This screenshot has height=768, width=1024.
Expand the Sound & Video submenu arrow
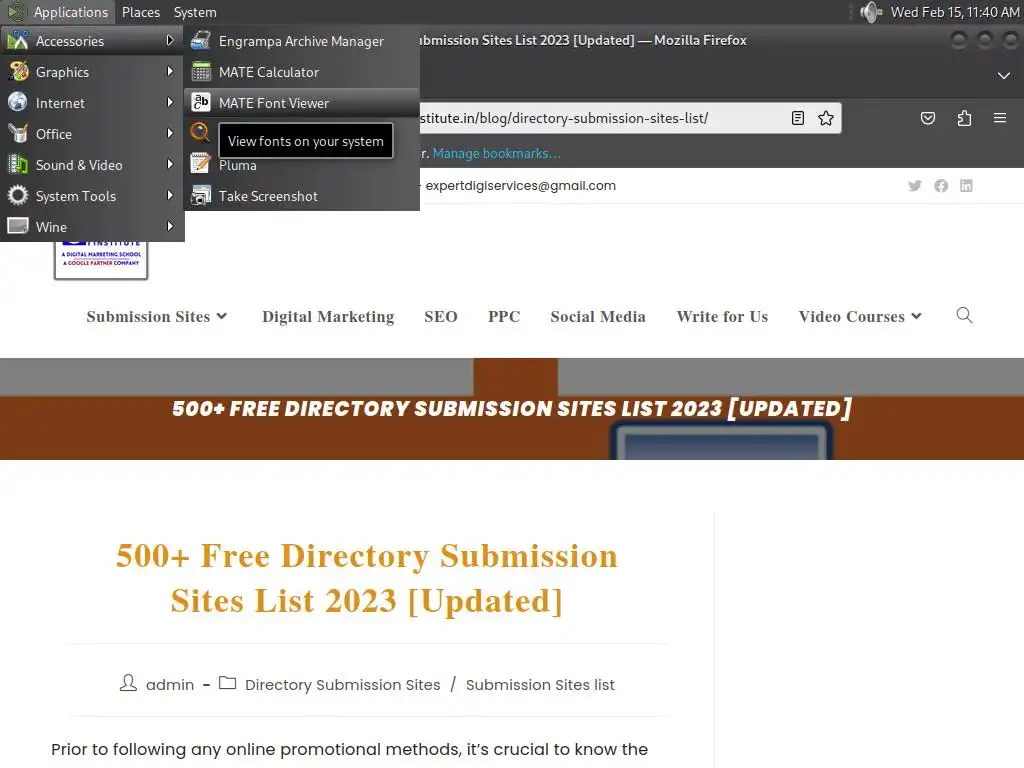[170, 164]
